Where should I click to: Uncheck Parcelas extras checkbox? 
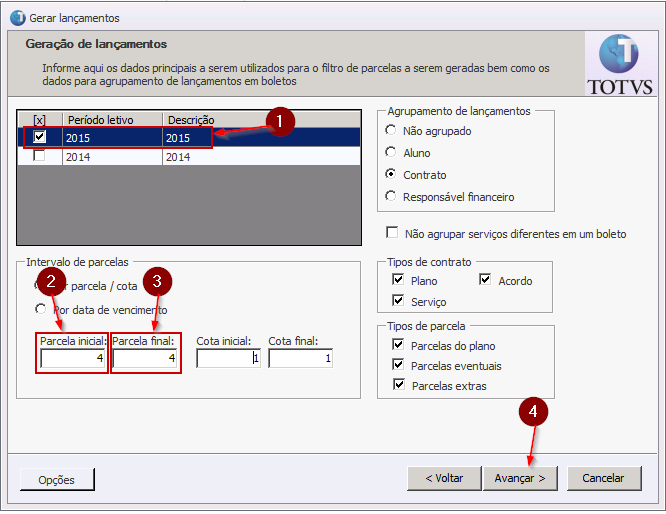(399, 386)
